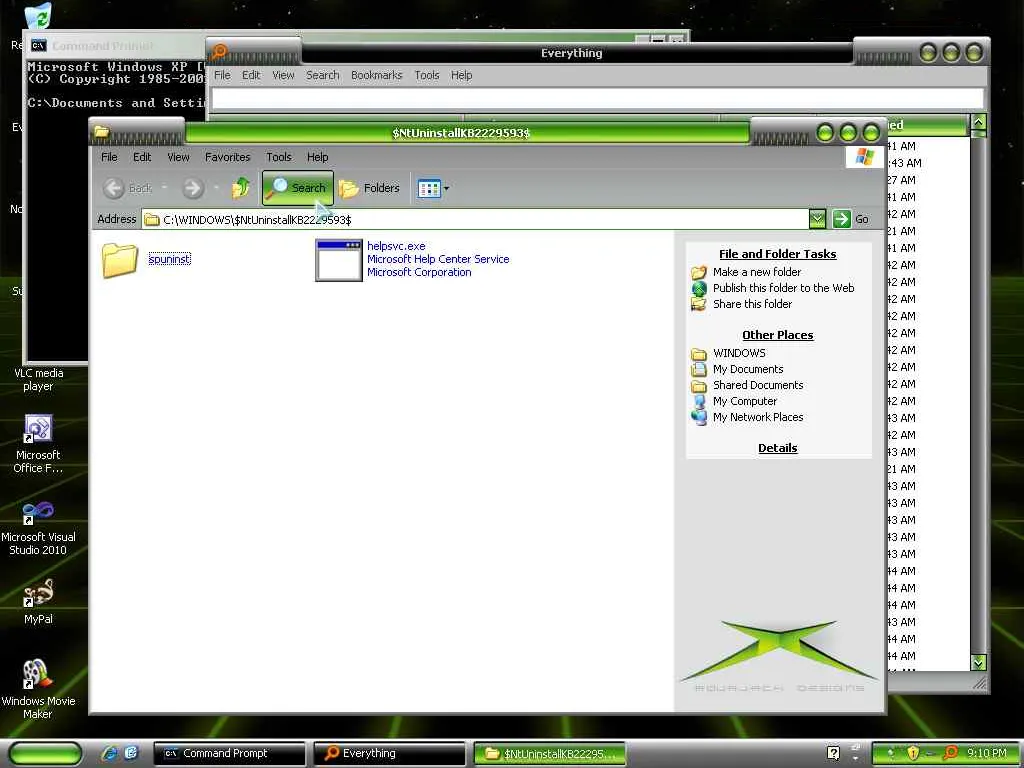Open the Start button
1024x768 pixels.
pos(46,754)
